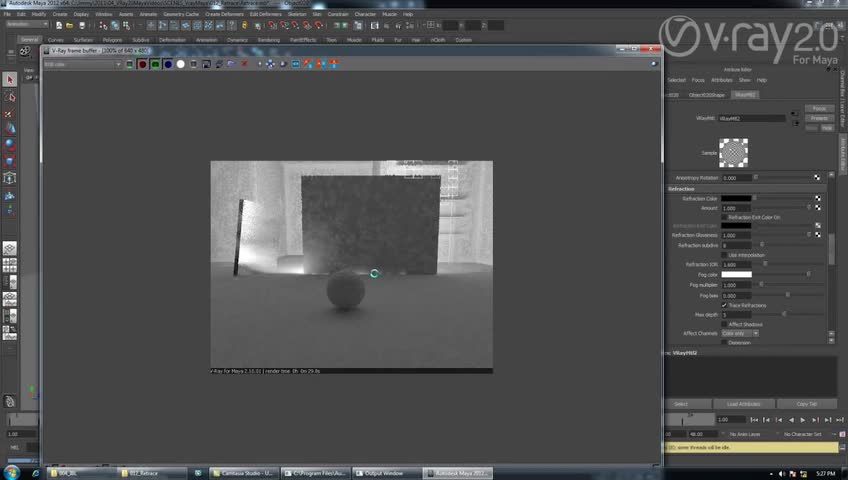Image resolution: width=848 pixels, height=480 pixels.
Task: Click the Refraction Color black swatch
Action: pos(736,198)
